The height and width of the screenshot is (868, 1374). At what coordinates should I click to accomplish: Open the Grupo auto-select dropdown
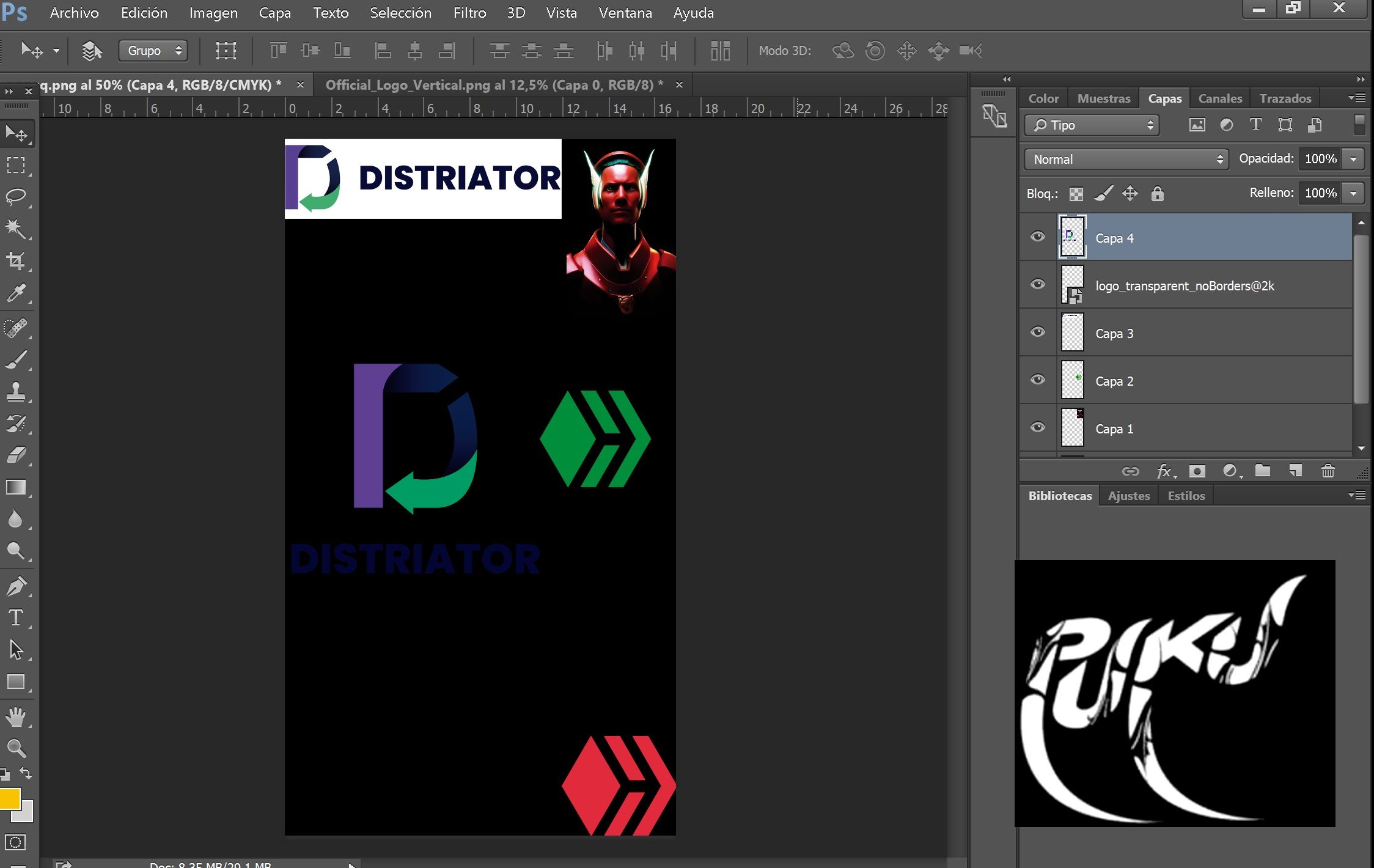click(x=153, y=51)
